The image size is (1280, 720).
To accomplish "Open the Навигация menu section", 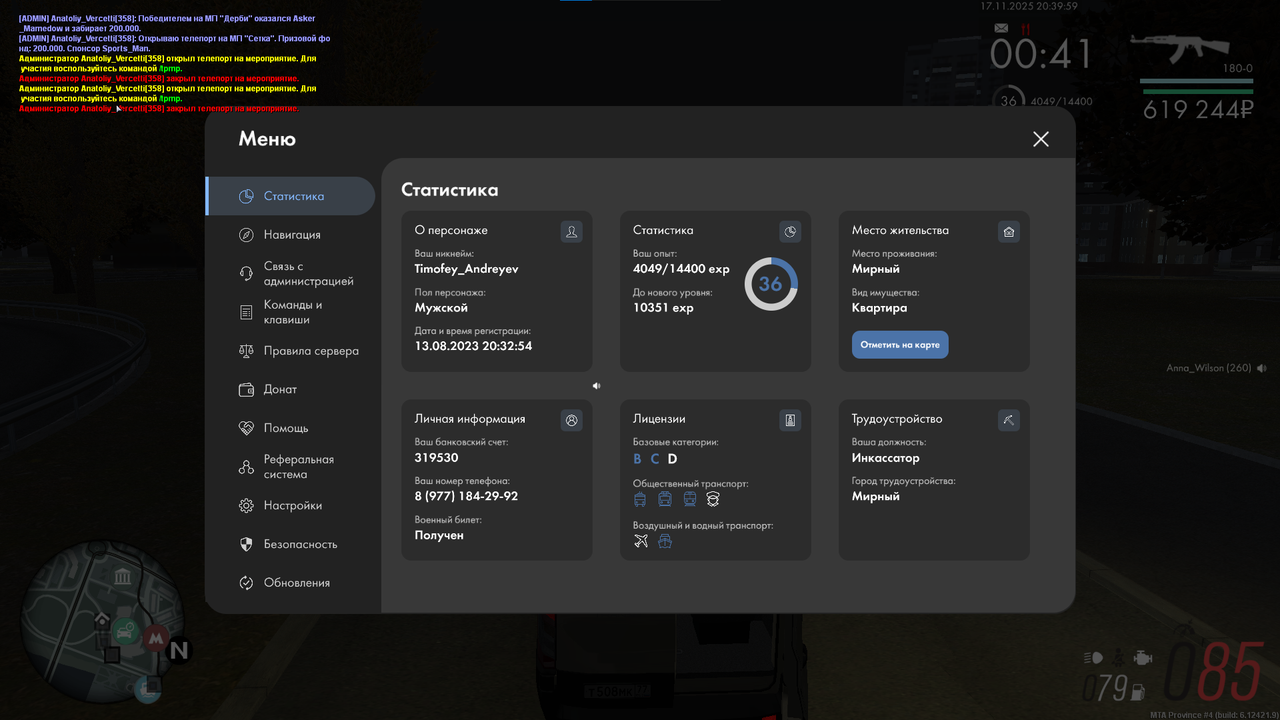I will click(x=290, y=235).
